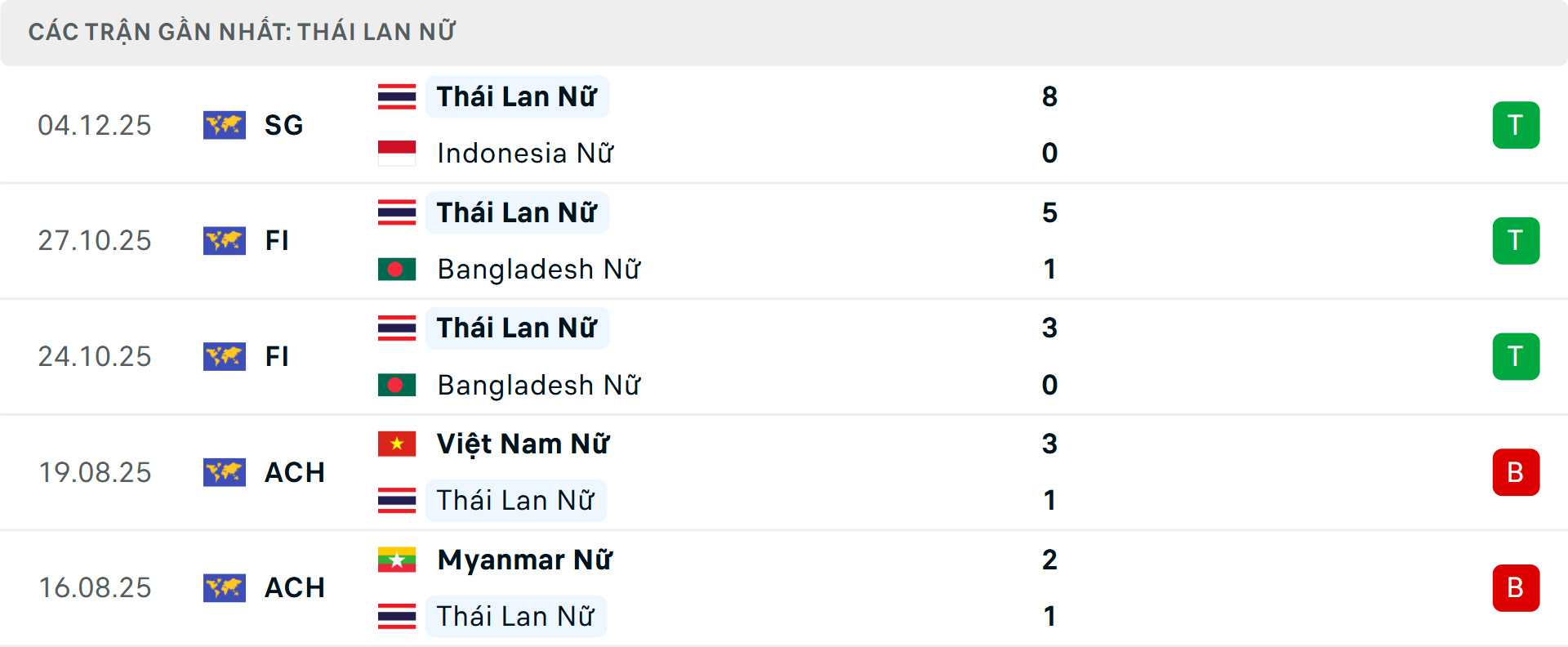Click the score 8 of the Indonesia match
The image size is (1568, 647).
[x=1050, y=96]
